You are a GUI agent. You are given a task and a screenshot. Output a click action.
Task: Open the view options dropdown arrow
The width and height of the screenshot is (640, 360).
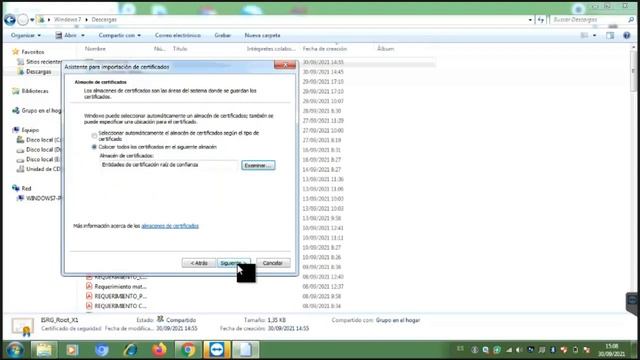click(x=594, y=36)
